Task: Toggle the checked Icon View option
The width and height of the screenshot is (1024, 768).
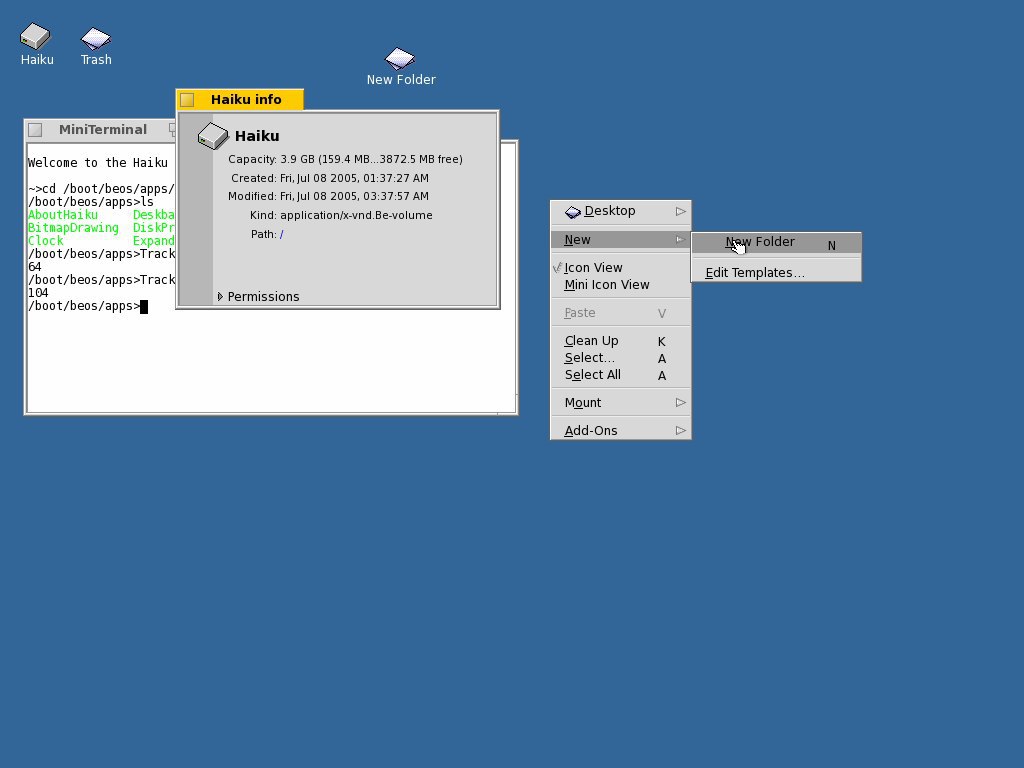Action: tap(620, 268)
